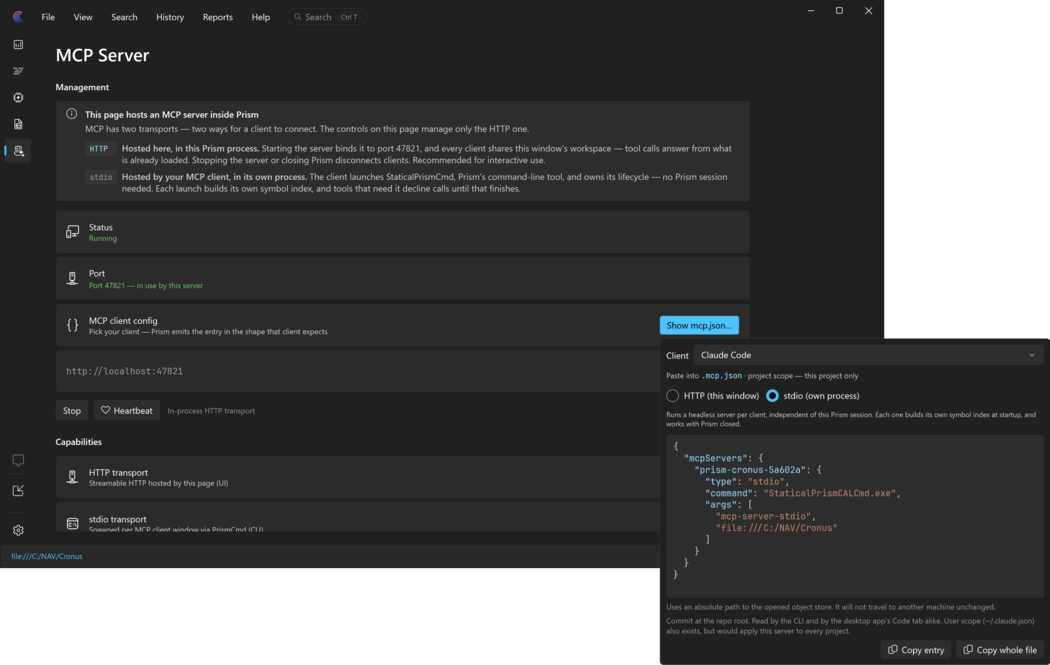Click the Management section heading

tap(82, 87)
